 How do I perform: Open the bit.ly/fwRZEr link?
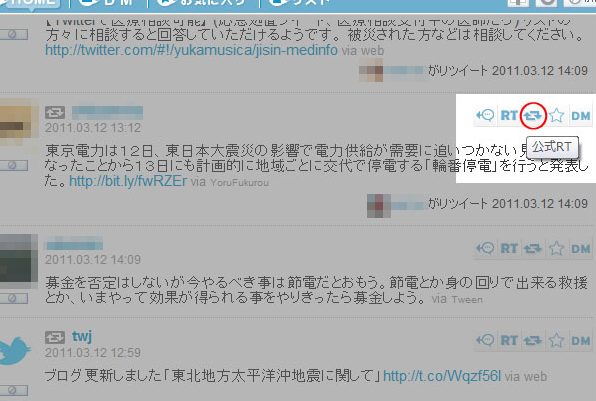click(128, 181)
